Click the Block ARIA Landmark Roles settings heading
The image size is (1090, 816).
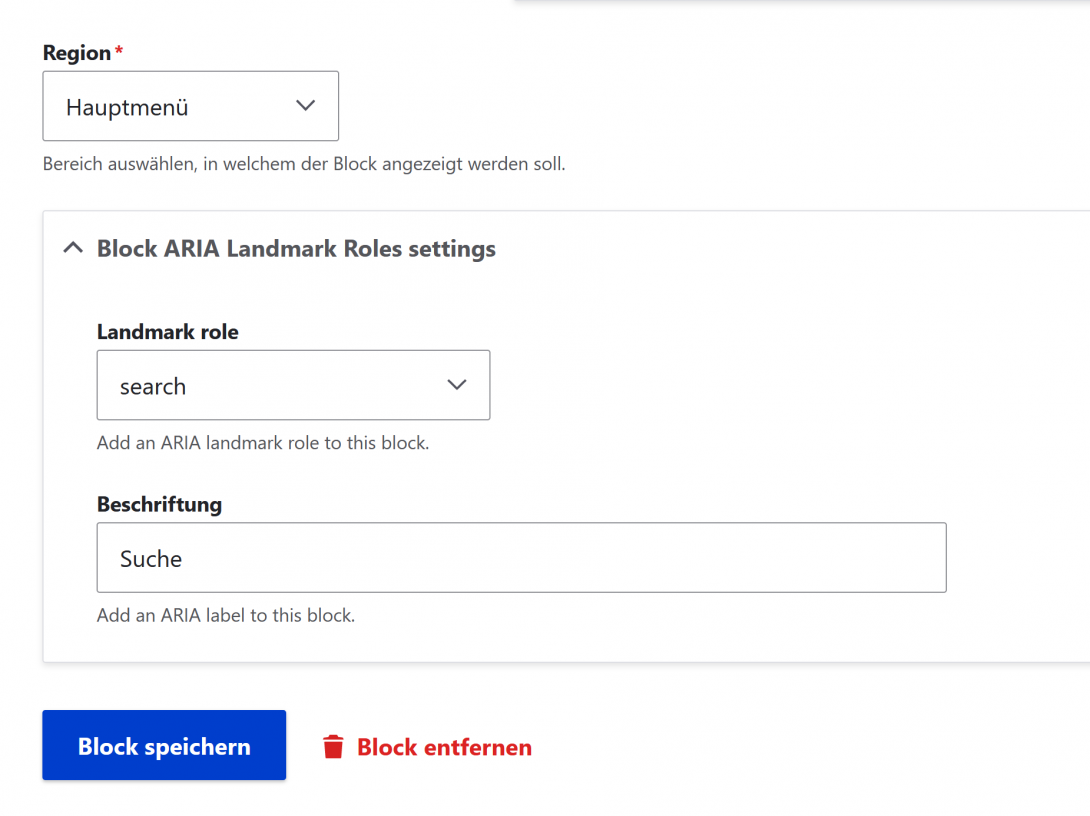coord(295,248)
